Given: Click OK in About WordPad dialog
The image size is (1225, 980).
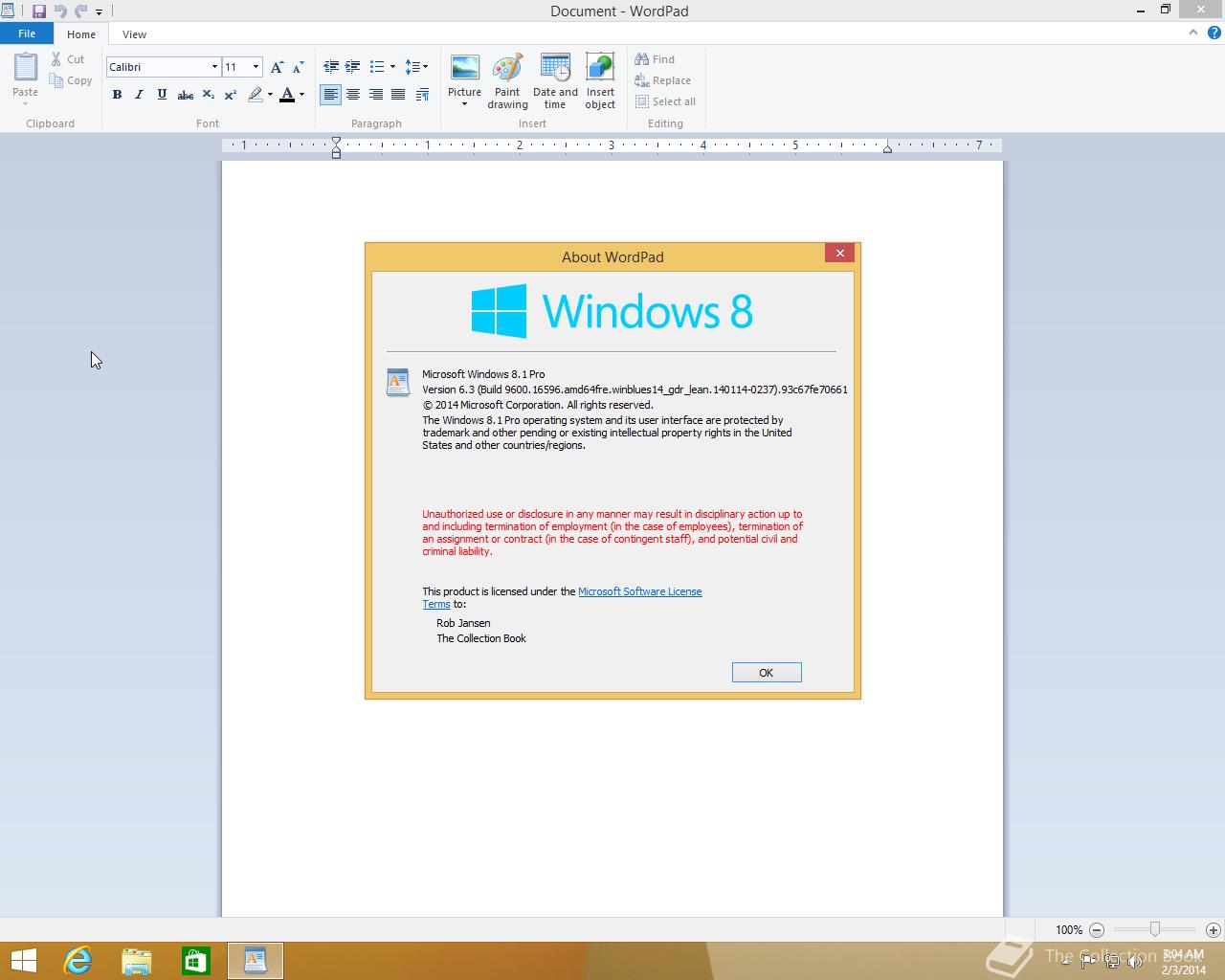Looking at the screenshot, I should tap(767, 673).
